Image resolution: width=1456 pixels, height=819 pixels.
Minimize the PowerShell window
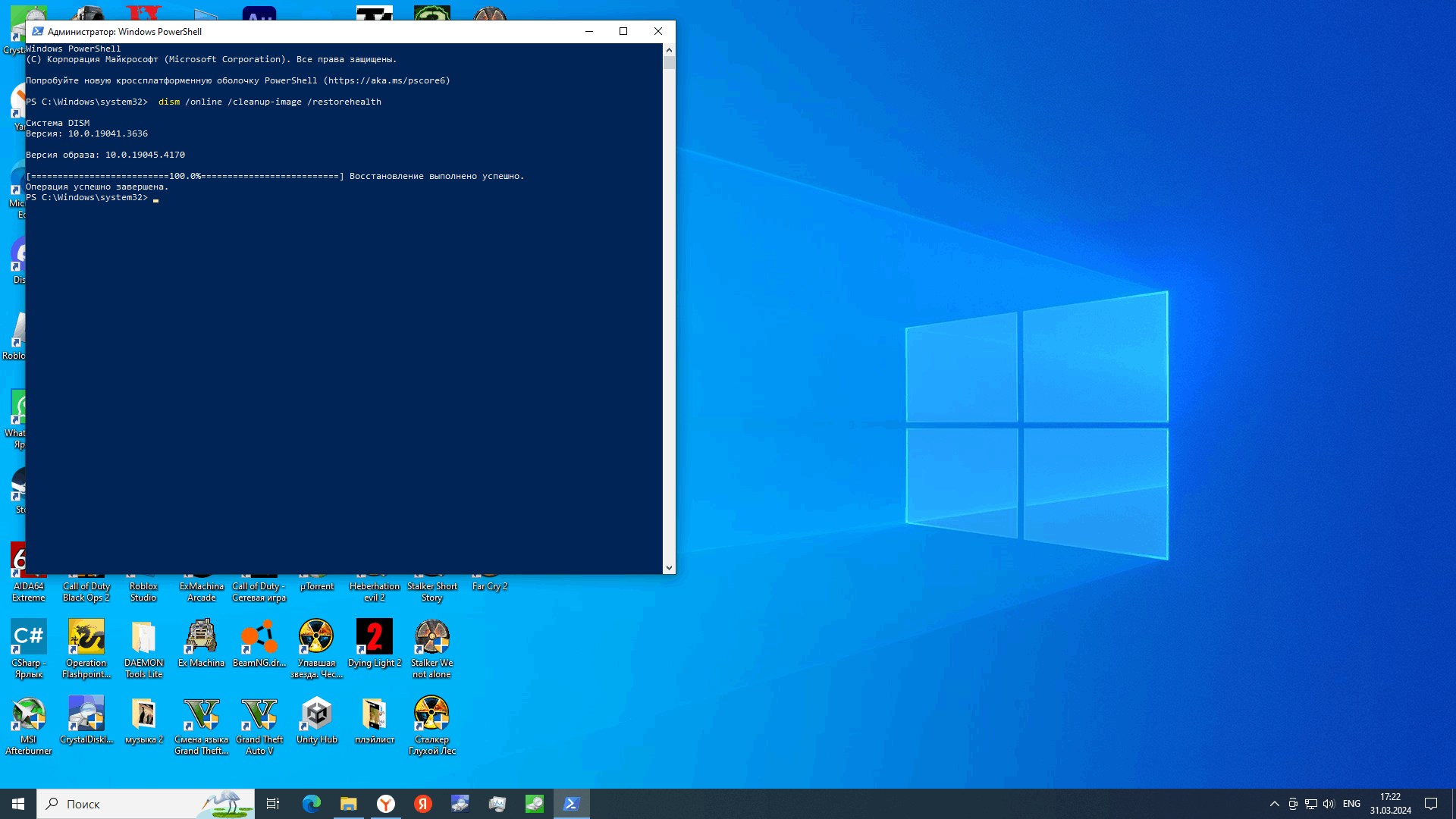(589, 32)
